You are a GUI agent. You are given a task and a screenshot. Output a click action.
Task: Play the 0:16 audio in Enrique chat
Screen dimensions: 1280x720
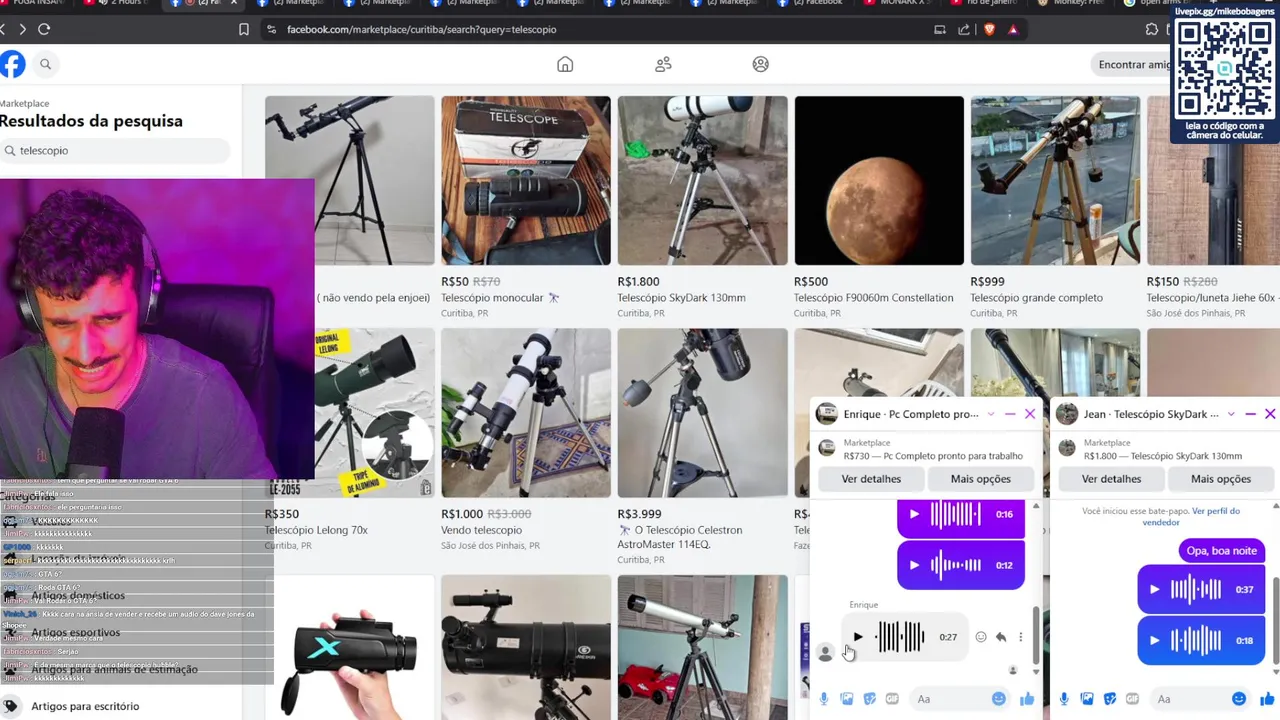(x=914, y=514)
